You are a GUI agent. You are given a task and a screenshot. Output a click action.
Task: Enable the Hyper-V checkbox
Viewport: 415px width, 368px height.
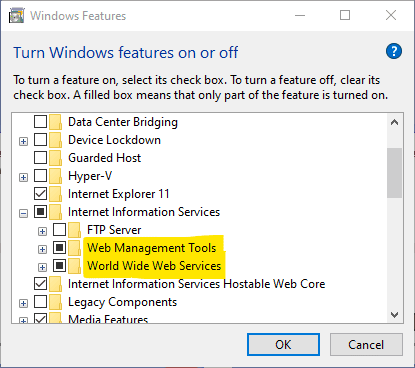(x=41, y=176)
